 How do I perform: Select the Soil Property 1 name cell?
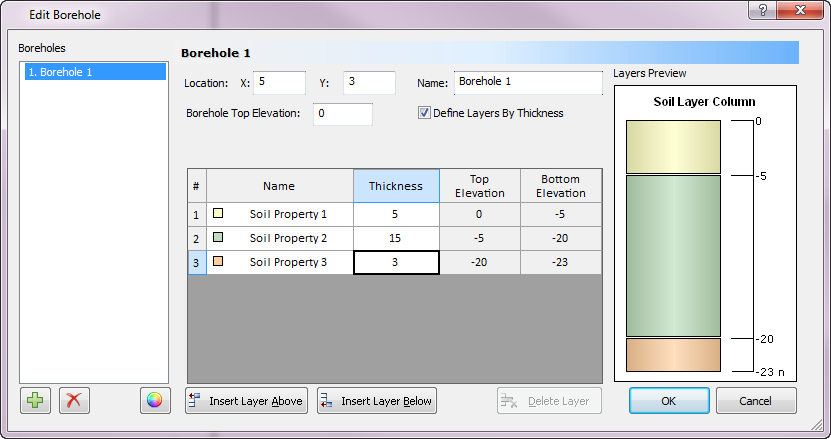coord(280,214)
